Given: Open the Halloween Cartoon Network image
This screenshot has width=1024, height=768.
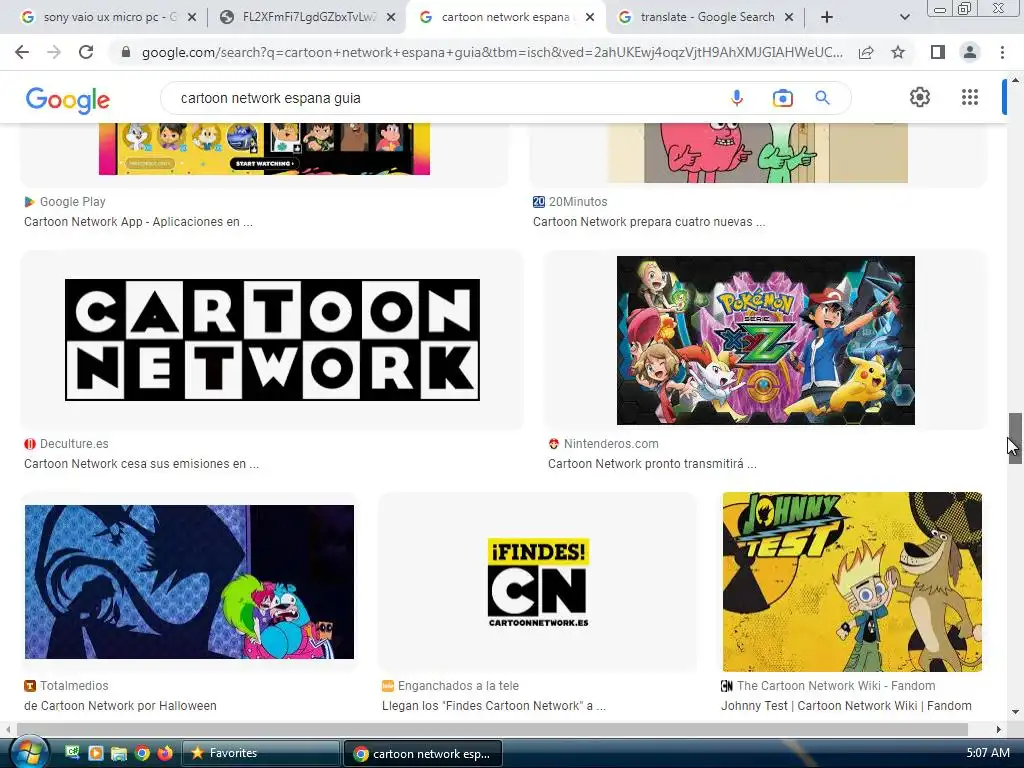Looking at the screenshot, I should [189, 581].
